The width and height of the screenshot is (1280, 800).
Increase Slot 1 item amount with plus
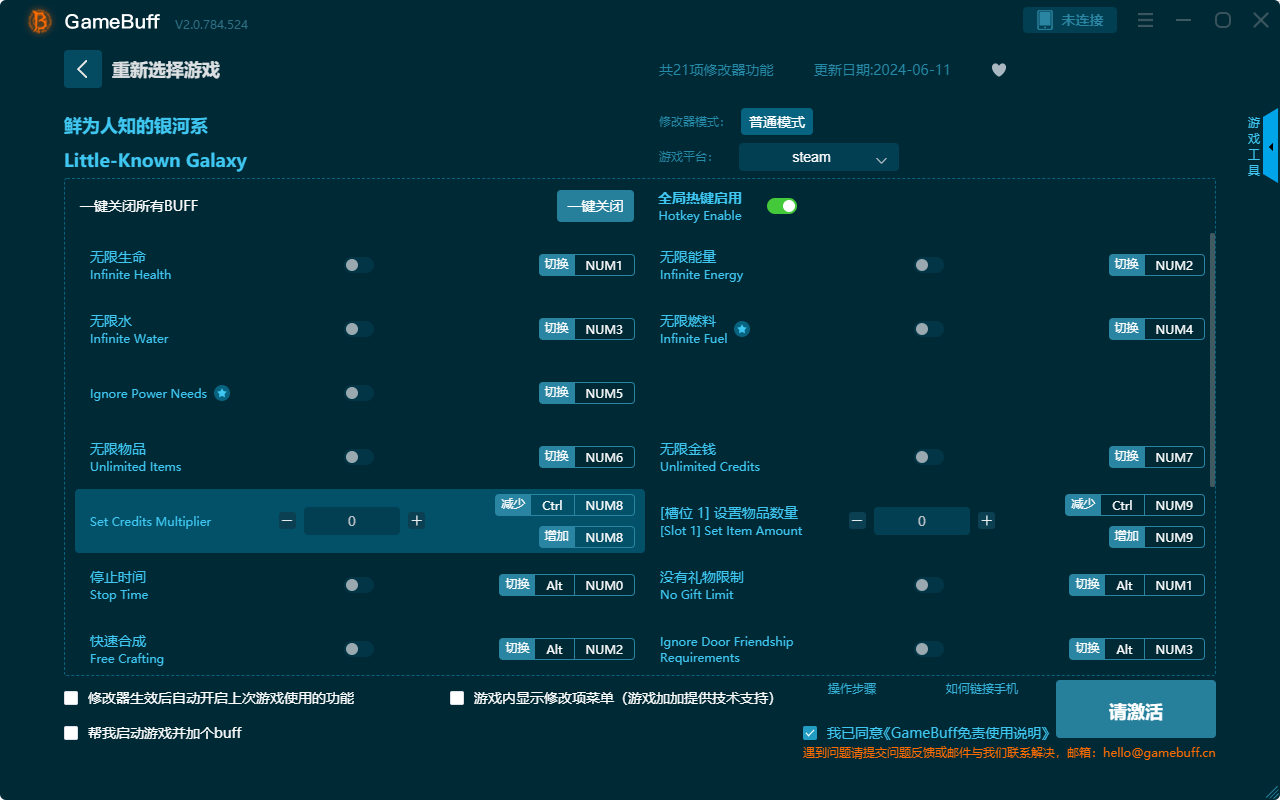pyautogui.click(x=986, y=521)
